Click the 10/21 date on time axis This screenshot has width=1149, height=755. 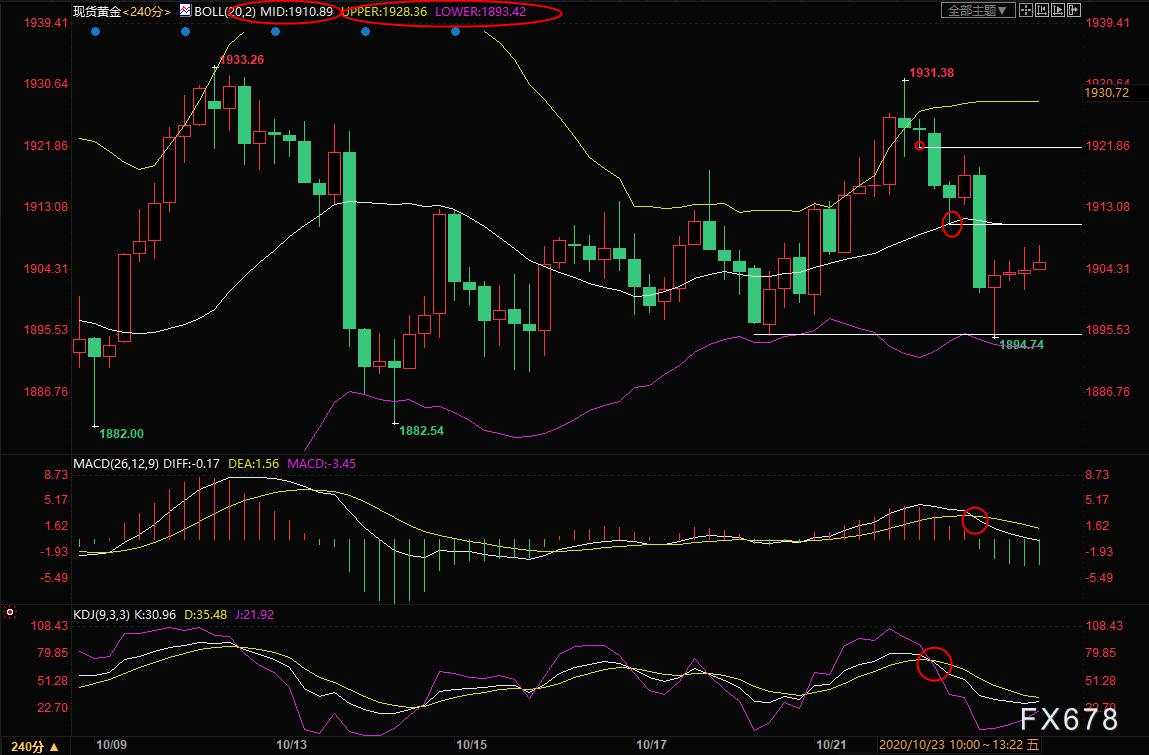[x=831, y=745]
